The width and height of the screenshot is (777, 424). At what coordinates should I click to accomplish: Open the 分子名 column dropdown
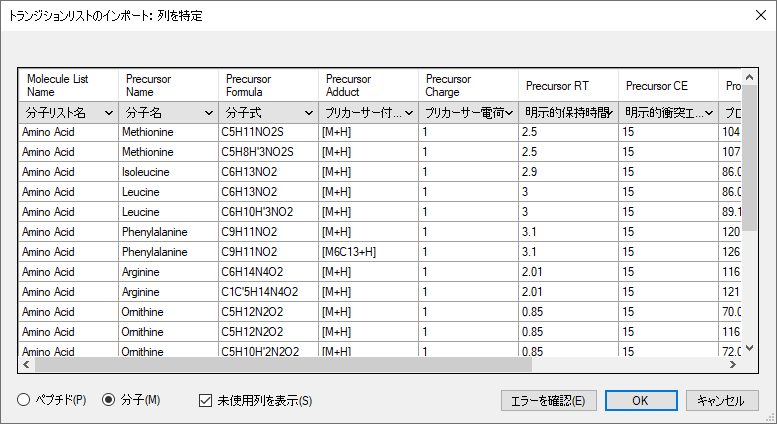(x=168, y=113)
